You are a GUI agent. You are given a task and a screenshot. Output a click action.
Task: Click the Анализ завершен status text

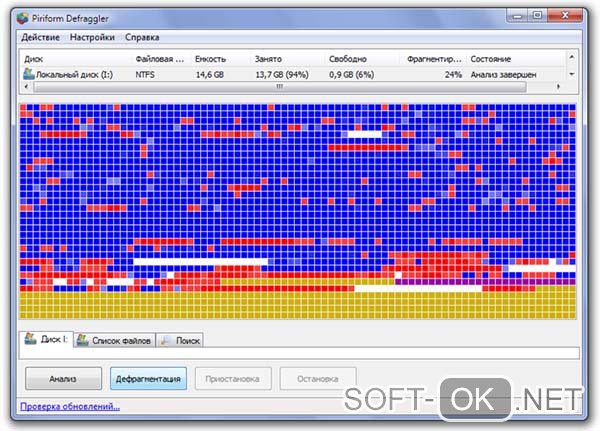503,74
